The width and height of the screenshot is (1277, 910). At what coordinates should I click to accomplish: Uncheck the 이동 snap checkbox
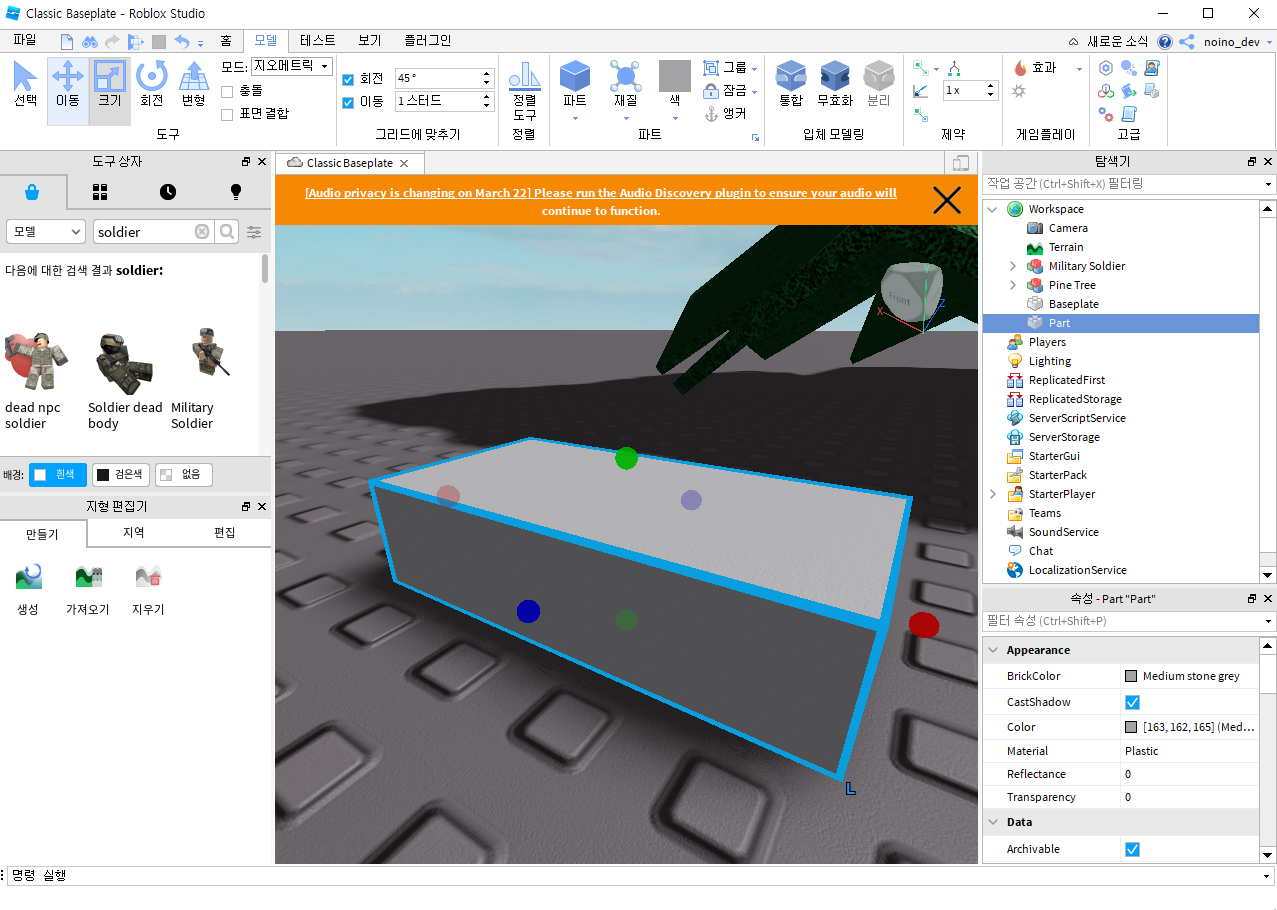[348, 102]
